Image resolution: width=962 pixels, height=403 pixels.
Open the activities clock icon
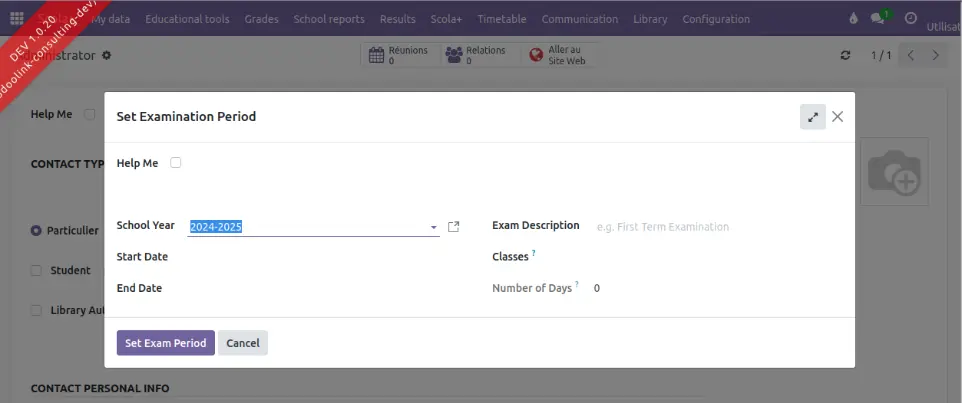coord(910,19)
